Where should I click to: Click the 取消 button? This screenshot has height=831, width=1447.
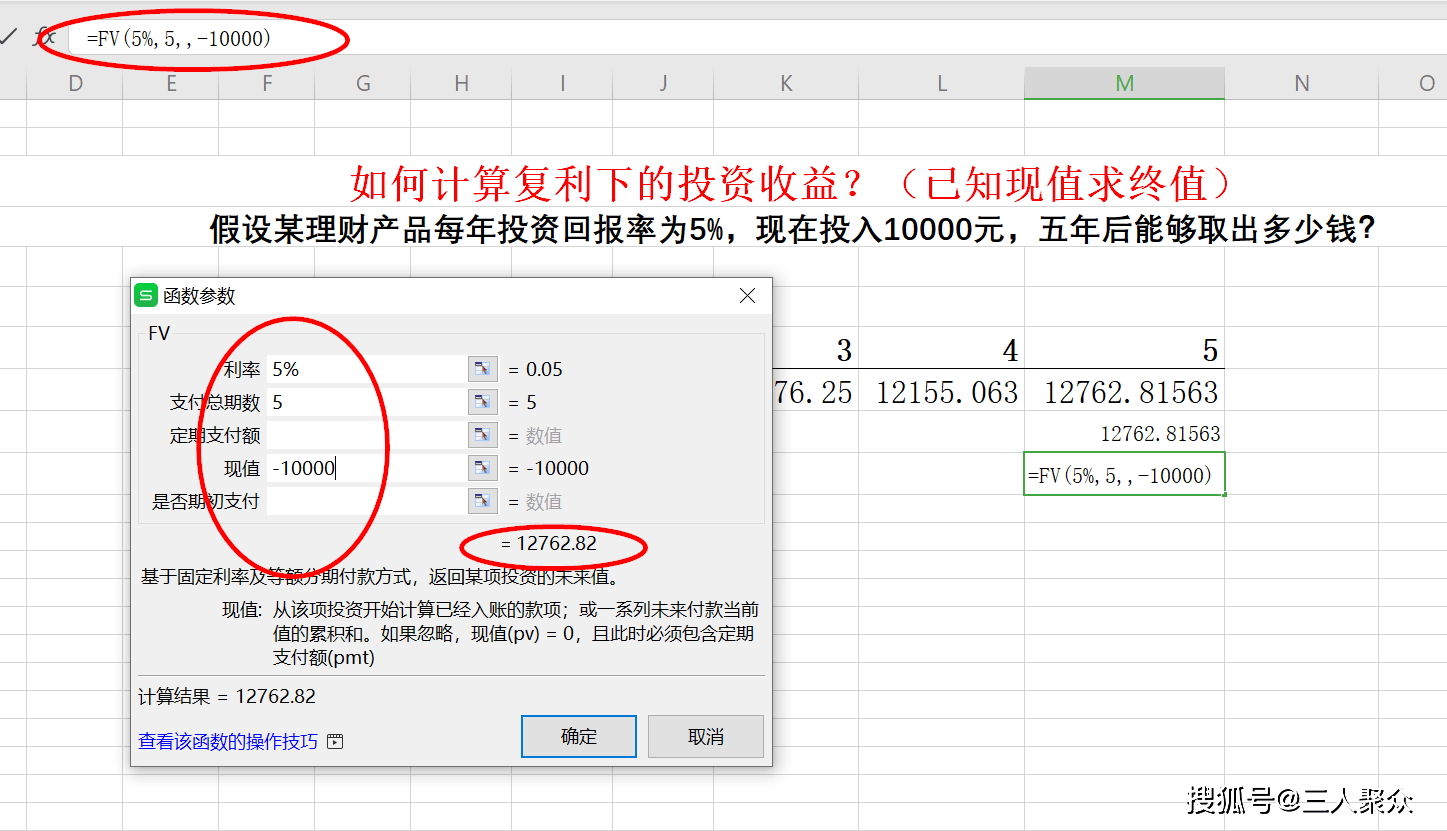point(706,737)
